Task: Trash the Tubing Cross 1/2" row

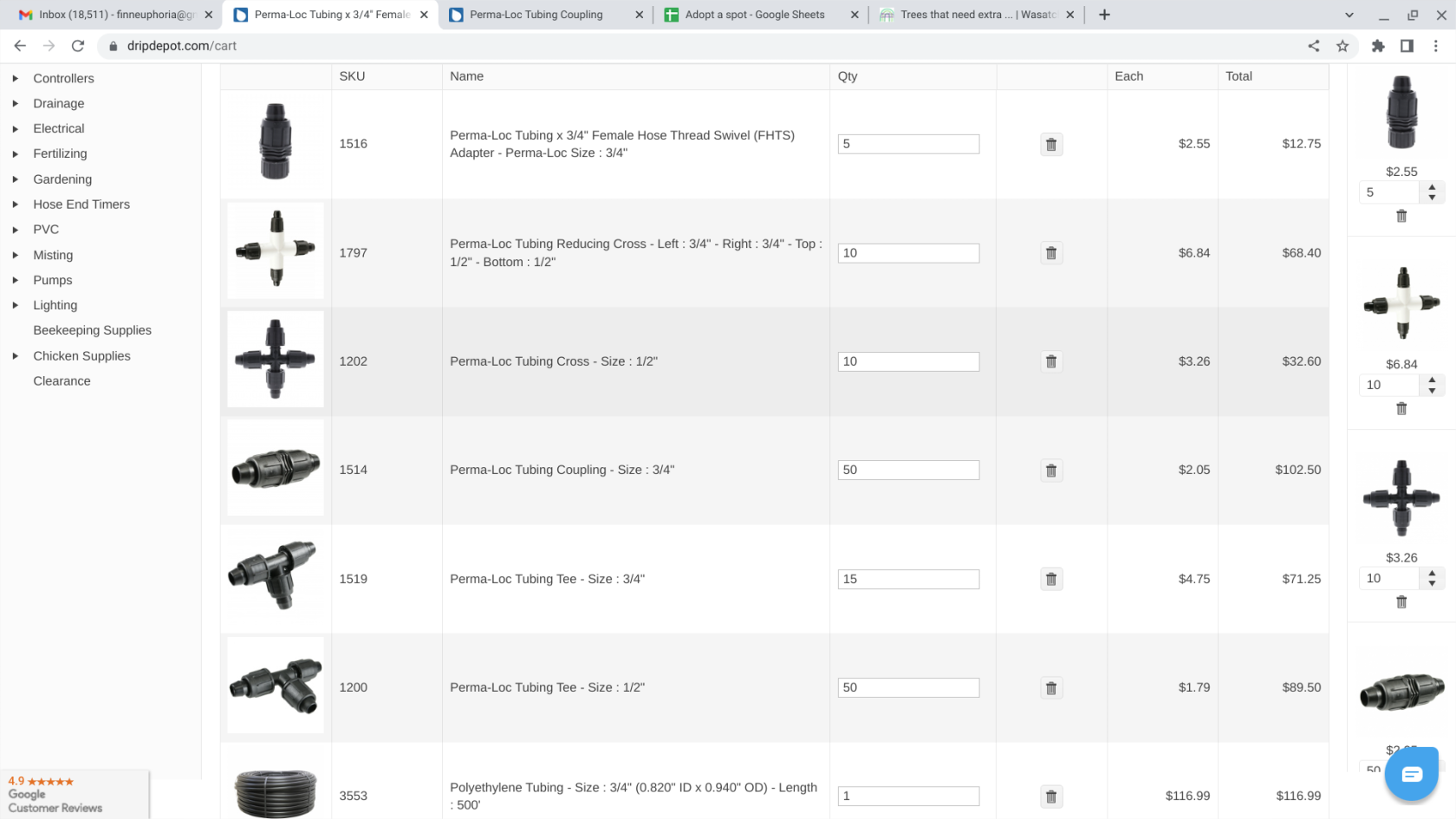Action: (1050, 361)
